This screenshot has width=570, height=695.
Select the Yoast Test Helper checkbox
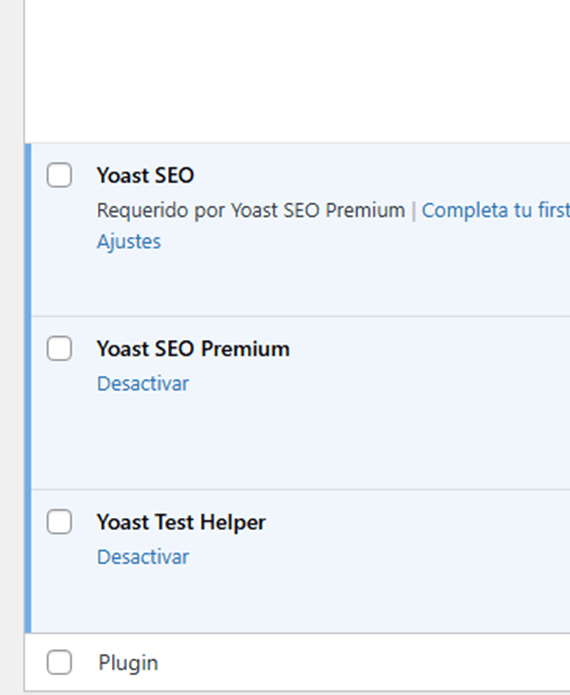(x=59, y=522)
